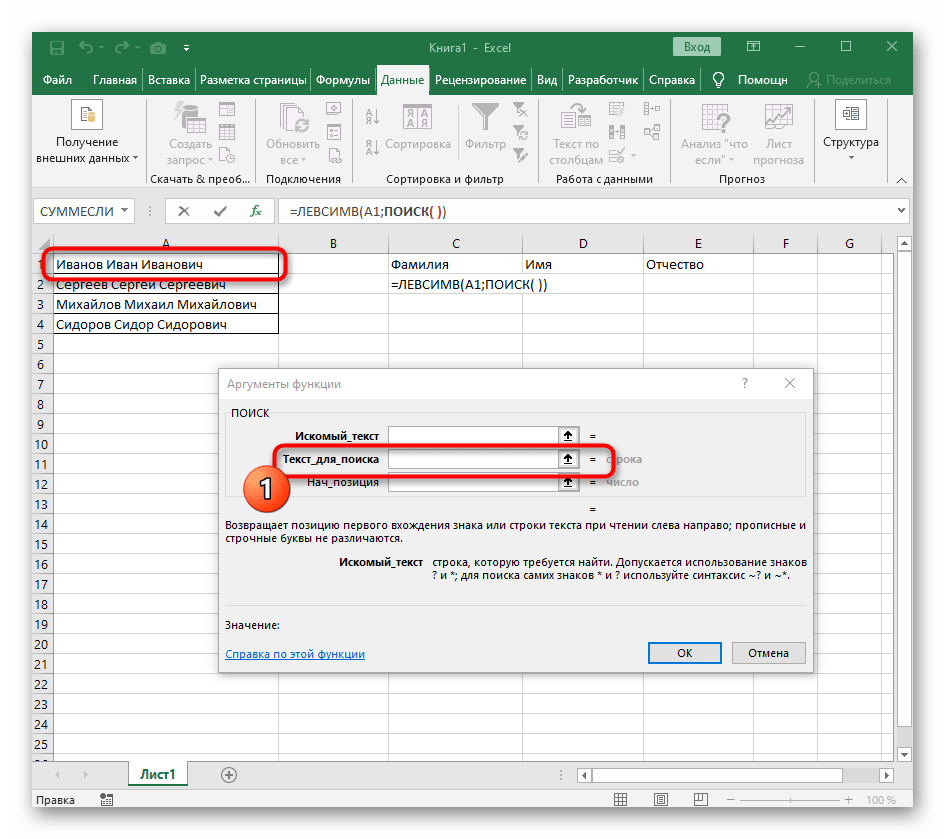945x839 pixels.
Task: Add a new sheet with plus icon
Action: tap(229, 775)
